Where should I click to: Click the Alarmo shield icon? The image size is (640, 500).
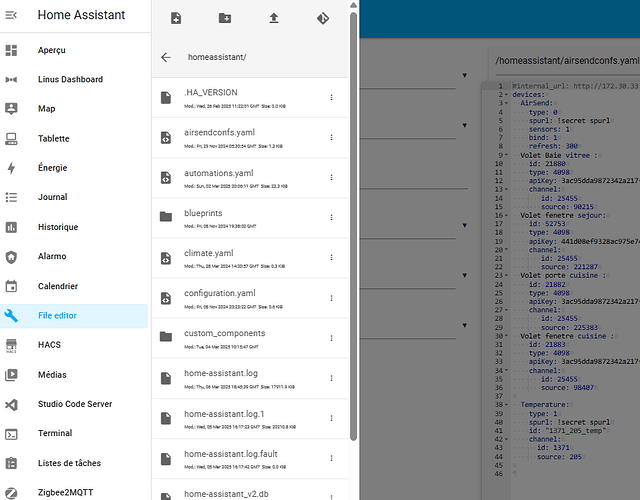point(11,257)
